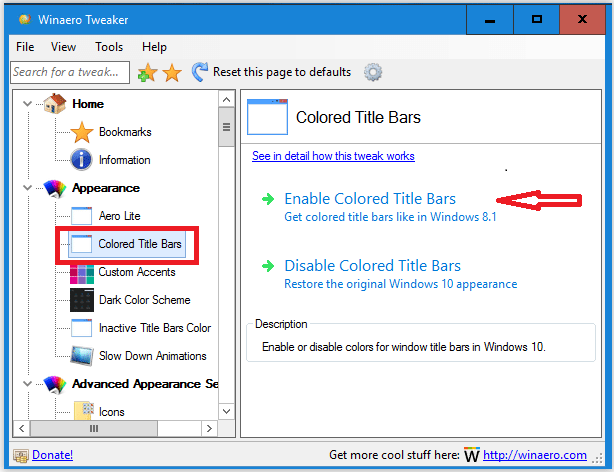
Task: Click green arrow beside Disable Colored Title Bars
Action: point(268,266)
